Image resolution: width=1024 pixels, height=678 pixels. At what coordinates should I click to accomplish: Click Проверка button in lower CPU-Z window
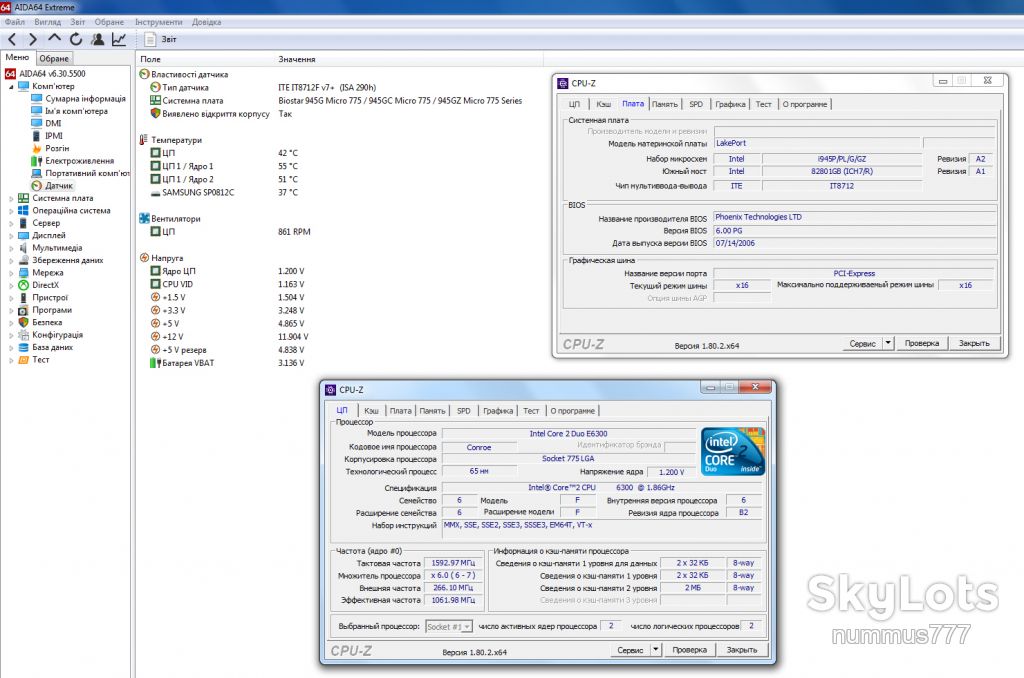pyautogui.click(x=689, y=650)
